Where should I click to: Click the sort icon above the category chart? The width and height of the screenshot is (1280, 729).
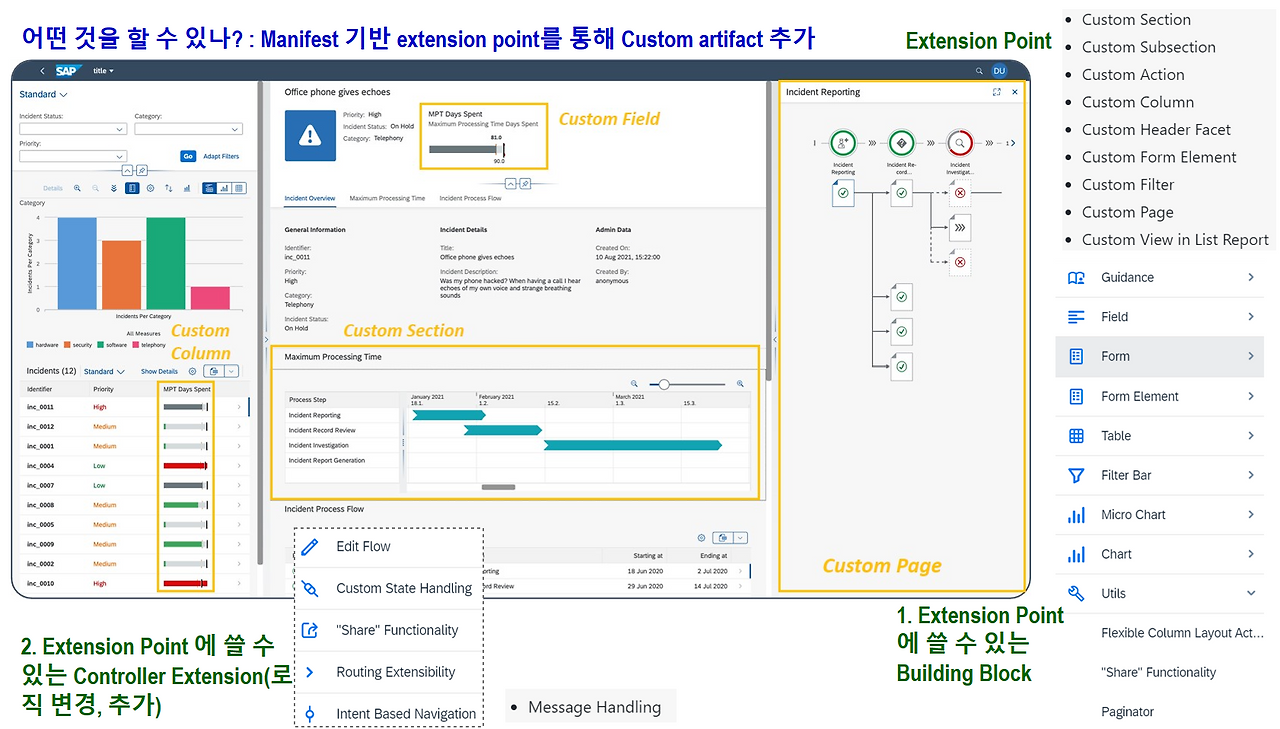pos(167,188)
